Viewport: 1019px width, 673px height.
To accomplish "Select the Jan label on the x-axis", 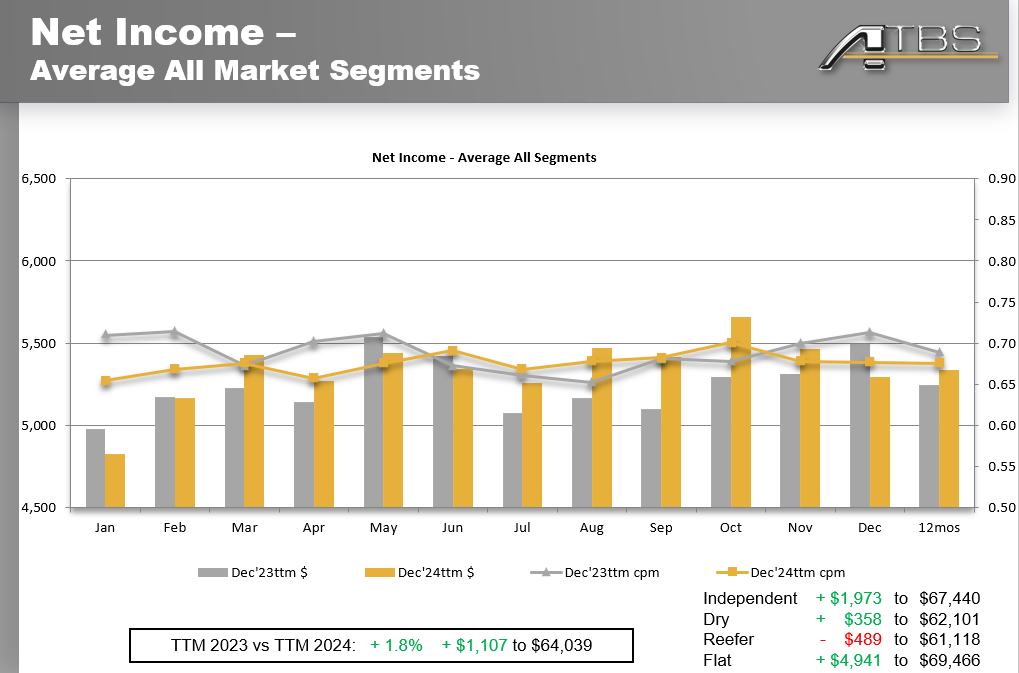I will click(x=104, y=527).
